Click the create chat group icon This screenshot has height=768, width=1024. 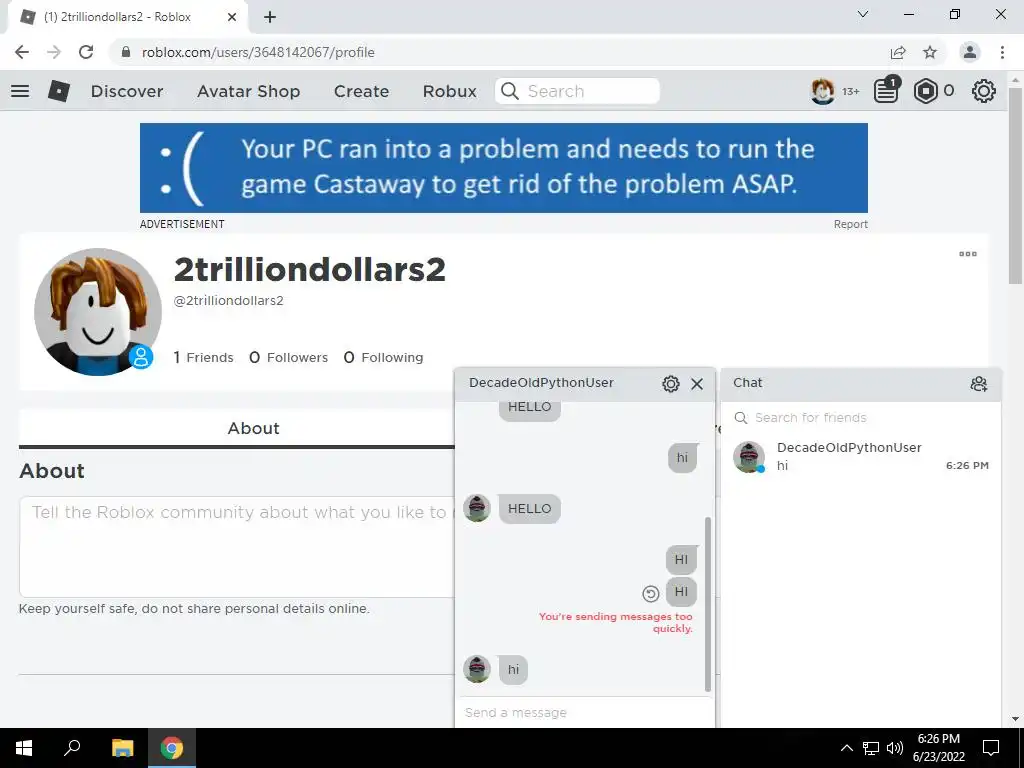pyautogui.click(x=978, y=383)
